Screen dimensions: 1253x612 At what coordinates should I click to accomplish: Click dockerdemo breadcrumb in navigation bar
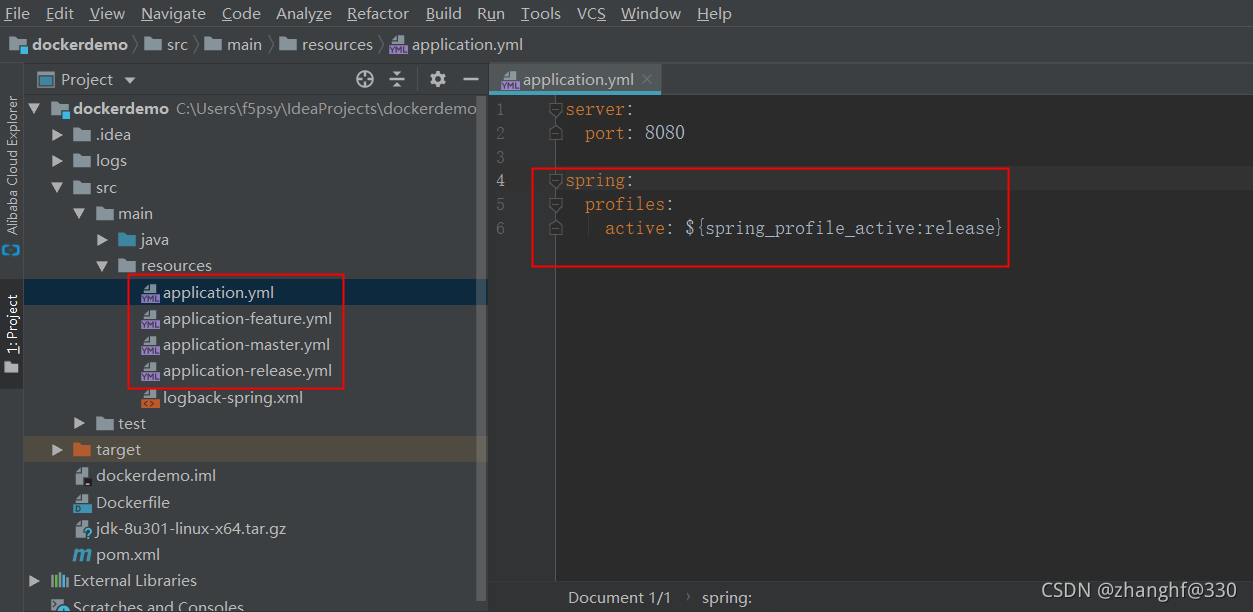coord(69,44)
